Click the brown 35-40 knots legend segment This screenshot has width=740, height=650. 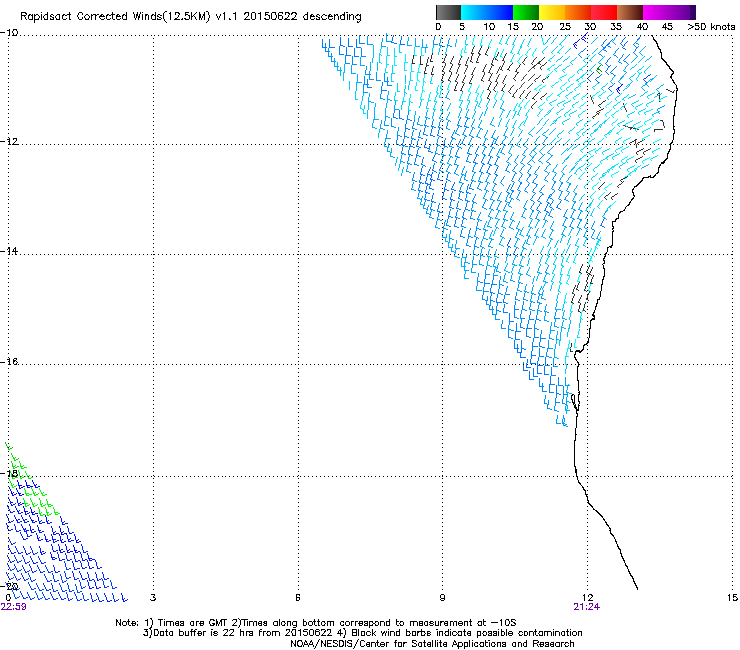630,12
